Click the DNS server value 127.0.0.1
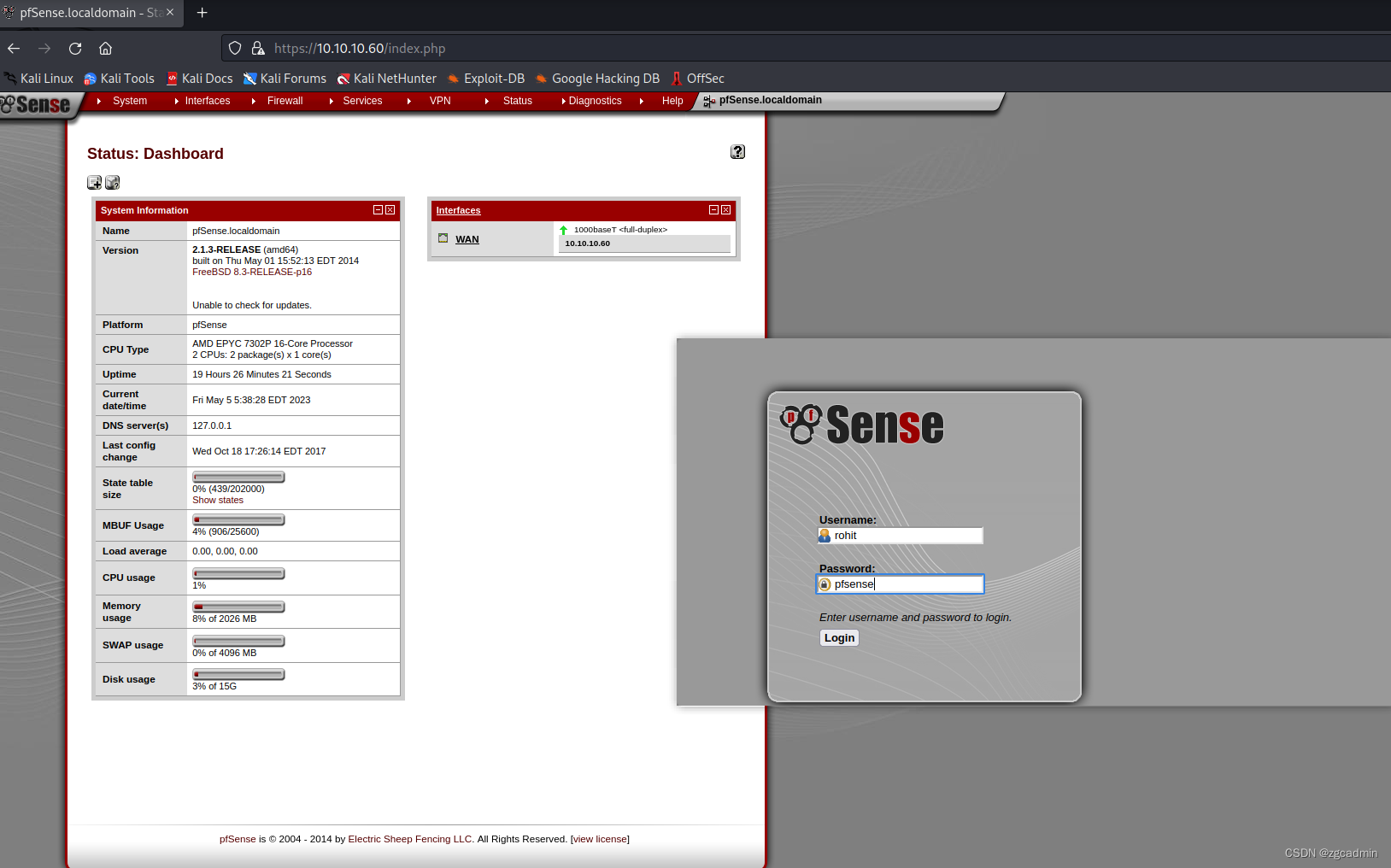Image resolution: width=1391 pixels, height=868 pixels. coord(212,425)
